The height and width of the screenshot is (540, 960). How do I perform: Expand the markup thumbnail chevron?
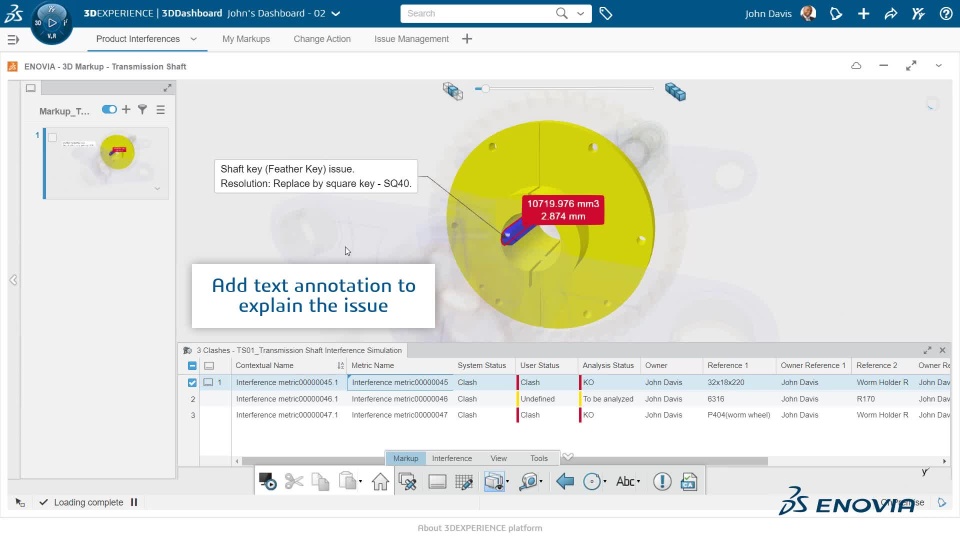[157, 189]
